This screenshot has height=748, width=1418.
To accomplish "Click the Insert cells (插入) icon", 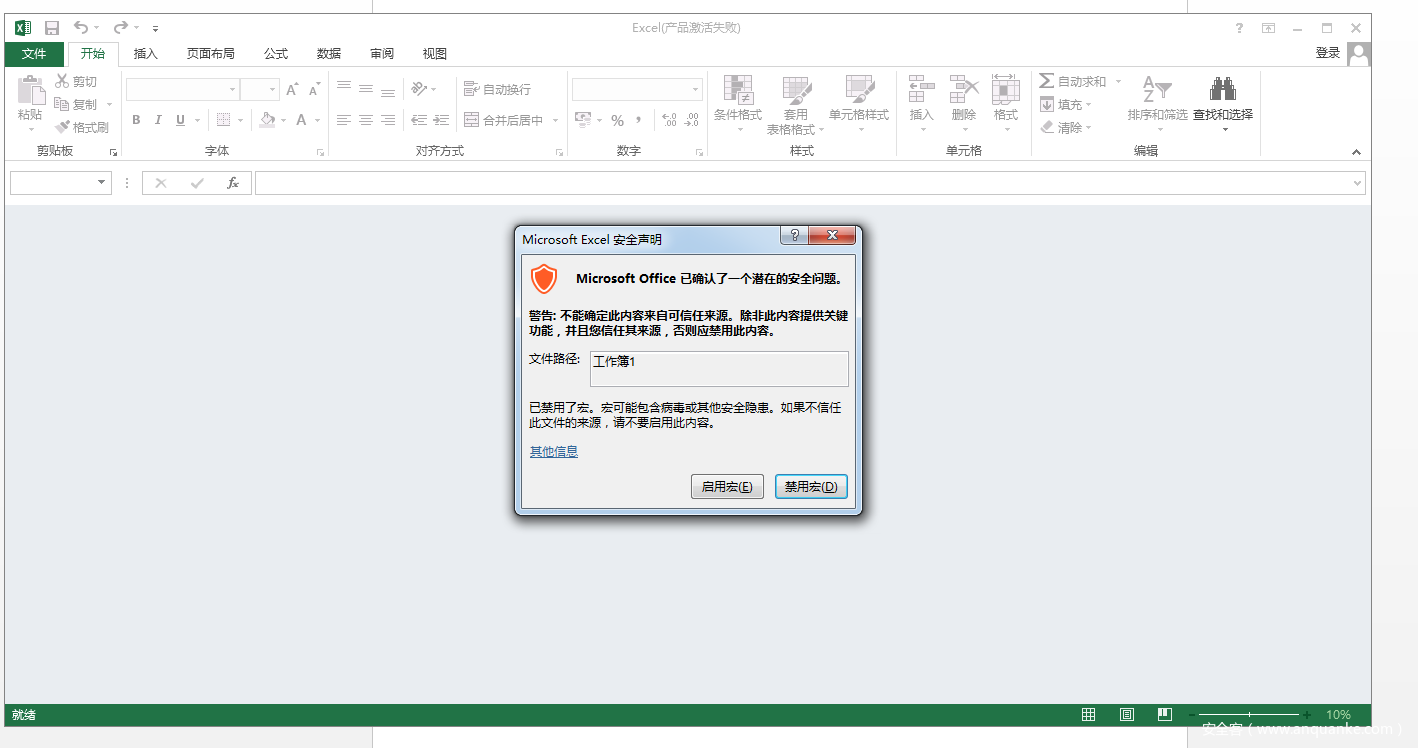I will click(921, 89).
